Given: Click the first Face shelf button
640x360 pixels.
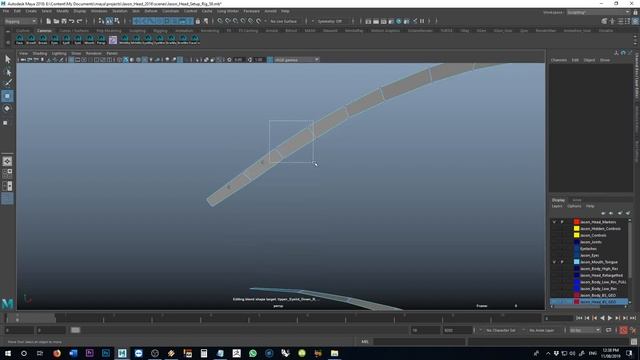Looking at the screenshot, I should [20, 40].
